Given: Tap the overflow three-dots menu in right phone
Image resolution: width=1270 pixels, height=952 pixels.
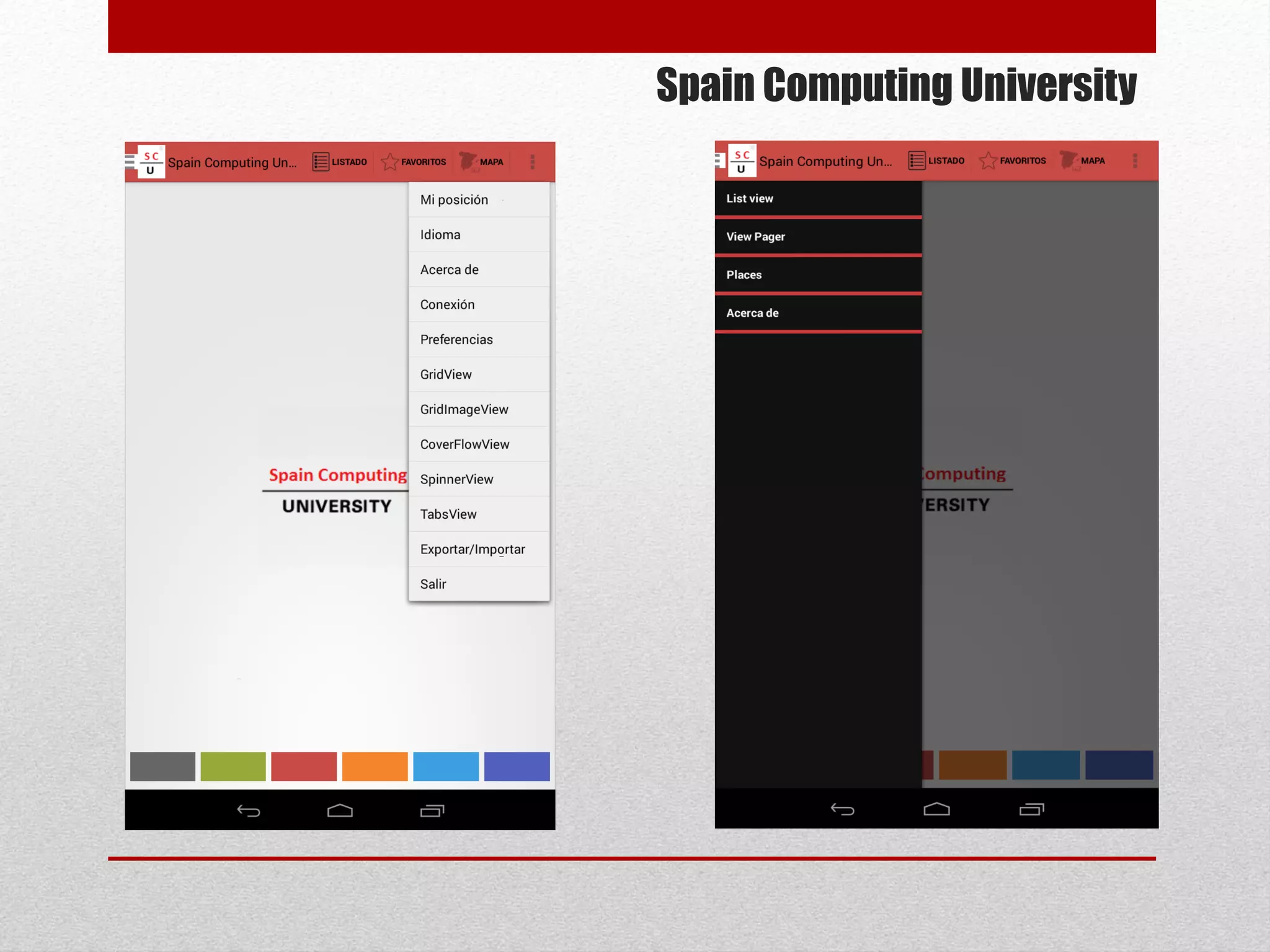Looking at the screenshot, I should click(1135, 161).
